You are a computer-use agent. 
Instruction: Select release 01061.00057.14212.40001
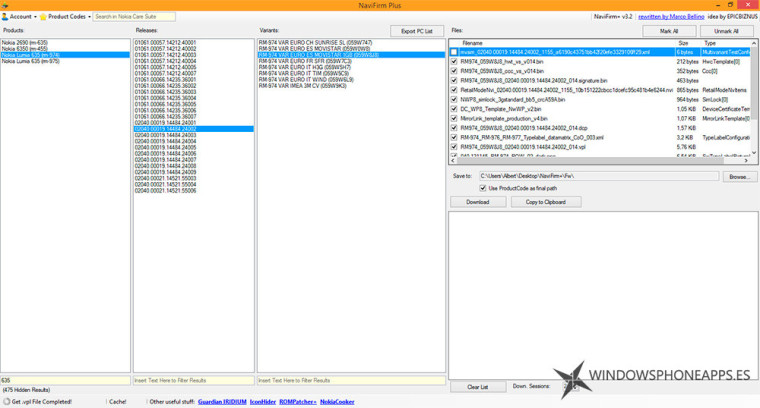pos(193,43)
